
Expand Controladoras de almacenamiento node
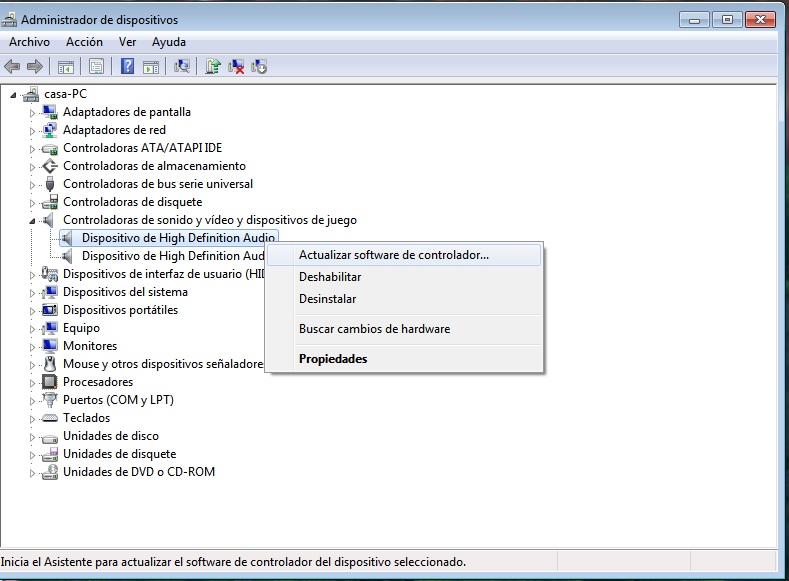pyautogui.click(x=32, y=167)
